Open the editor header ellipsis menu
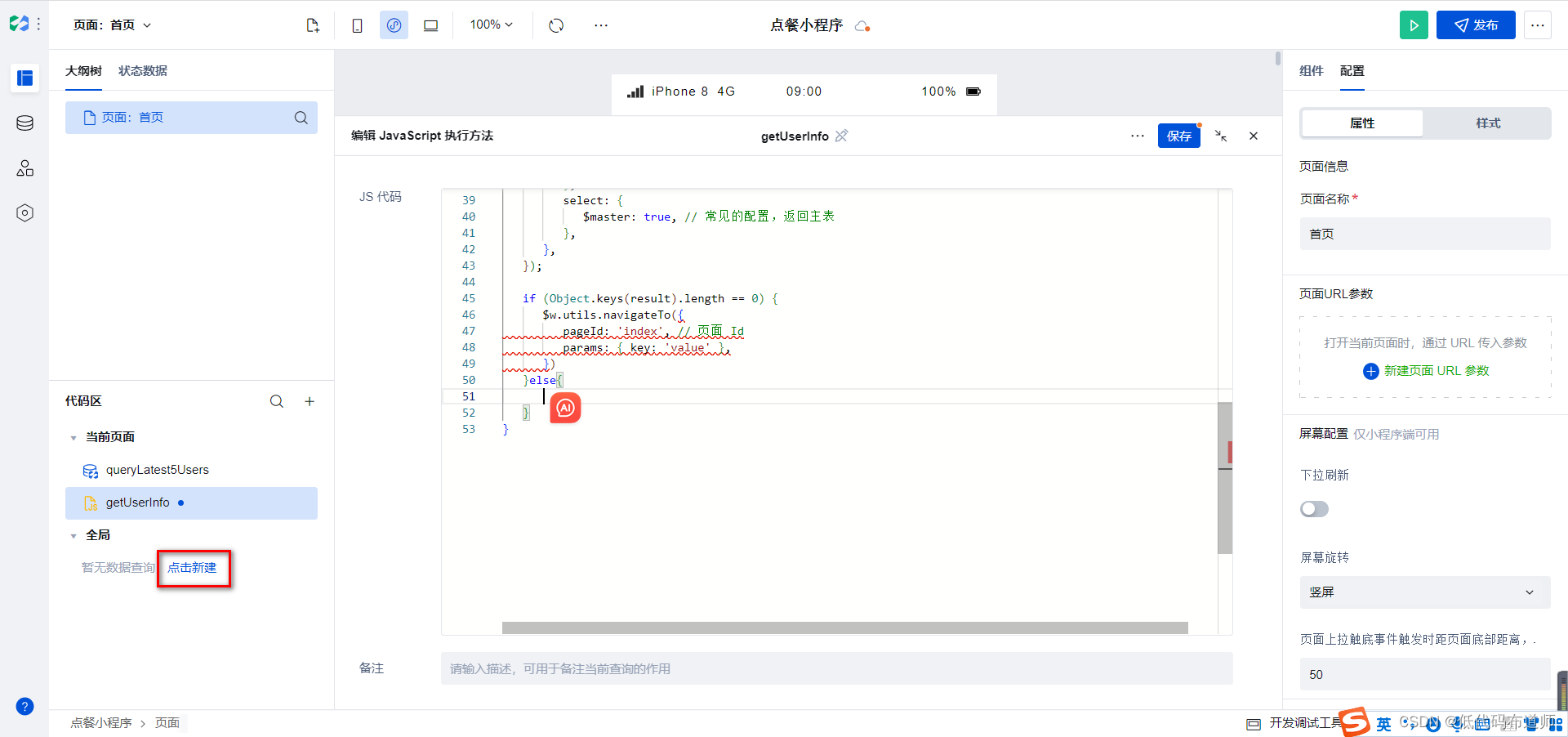Screen dimensions: 1568x737 click(x=1138, y=136)
